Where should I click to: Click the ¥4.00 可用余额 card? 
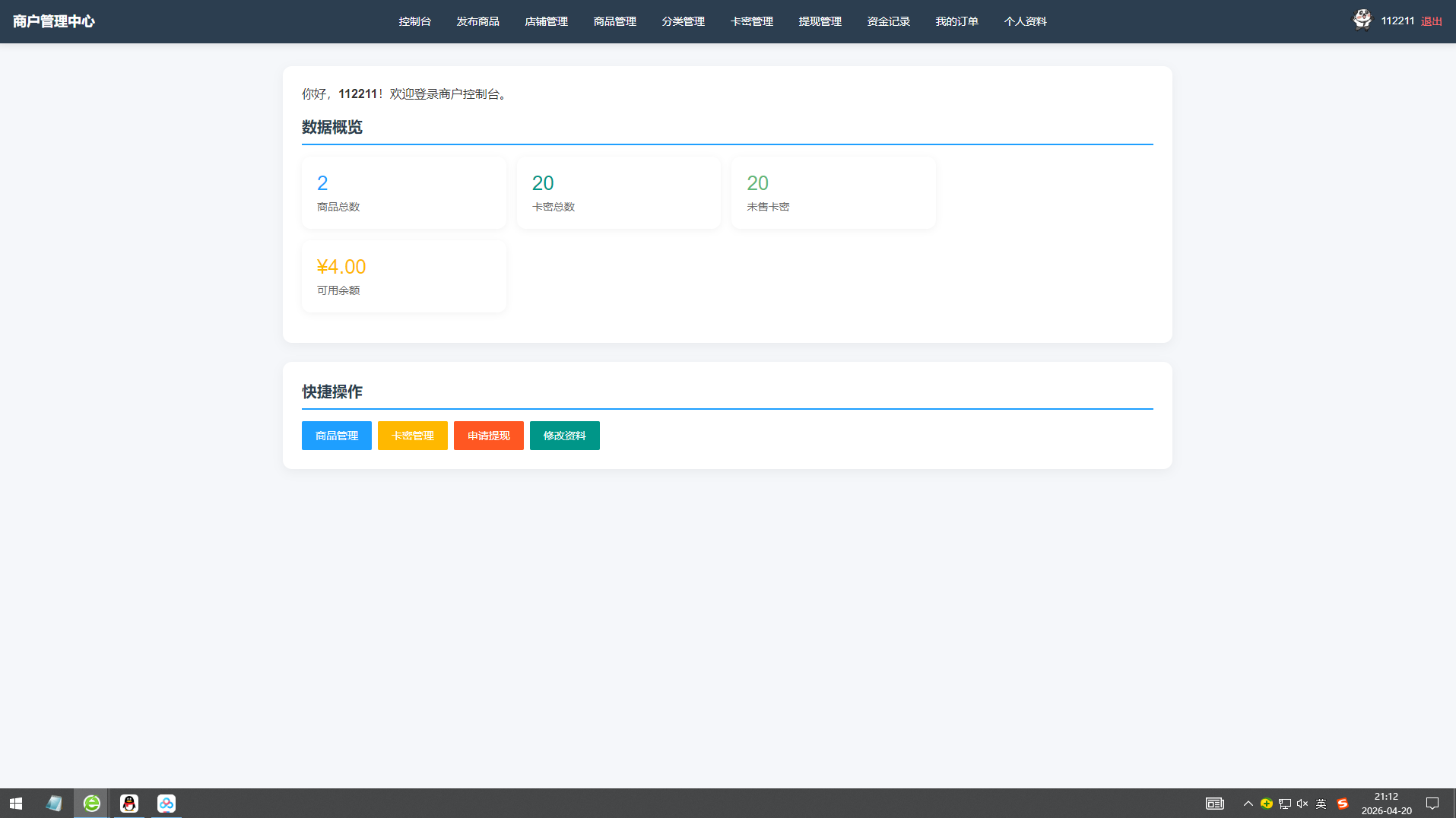404,277
